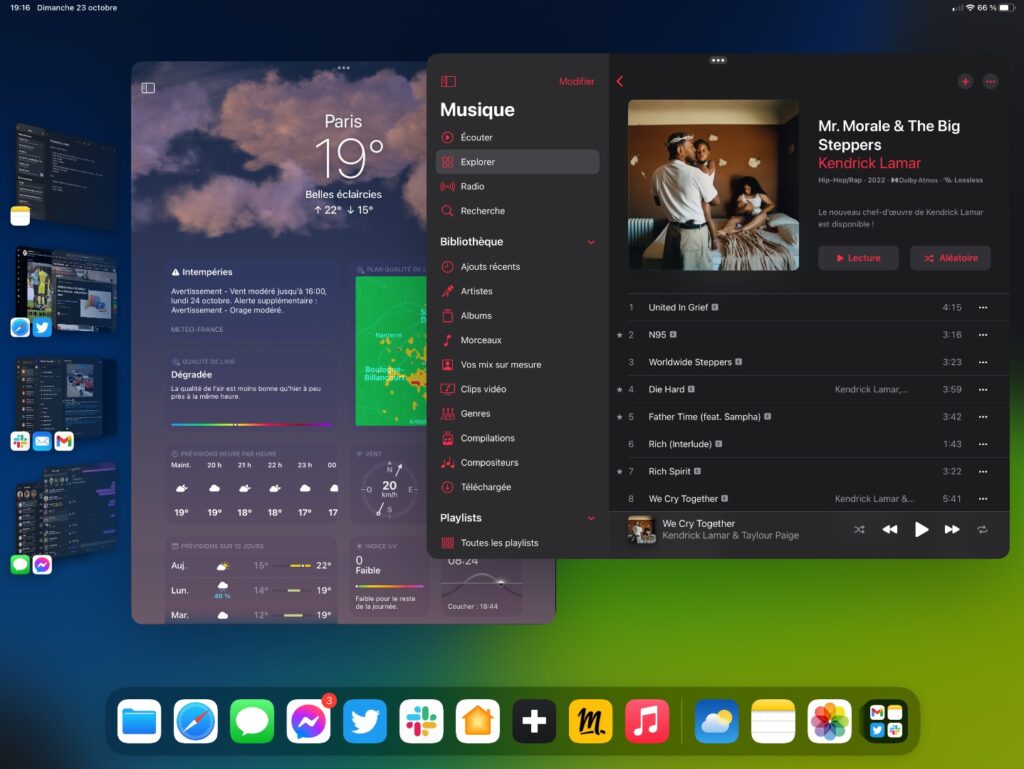The image size is (1024, 769).
Task: Switch to Safari and Twitter stage
Action: 65,290
